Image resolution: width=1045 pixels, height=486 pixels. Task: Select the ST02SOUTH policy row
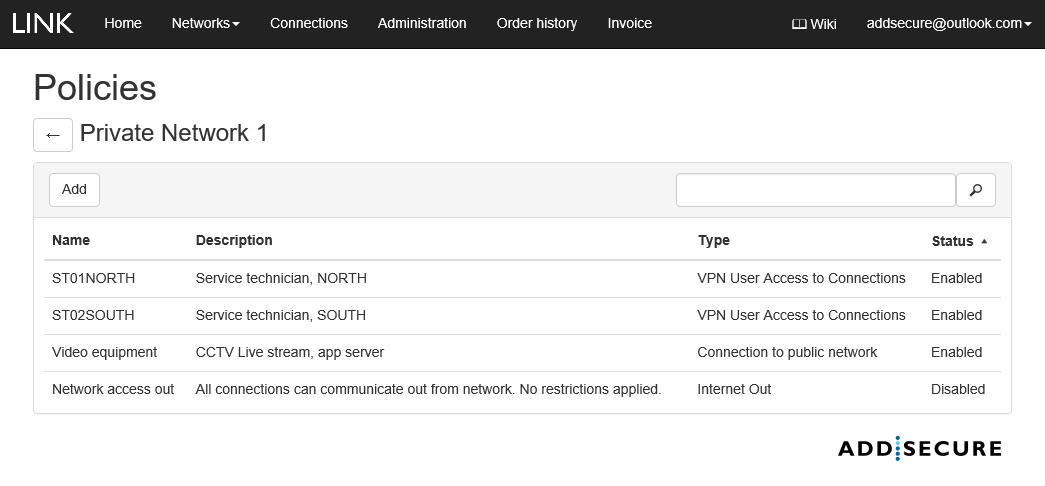93,316
